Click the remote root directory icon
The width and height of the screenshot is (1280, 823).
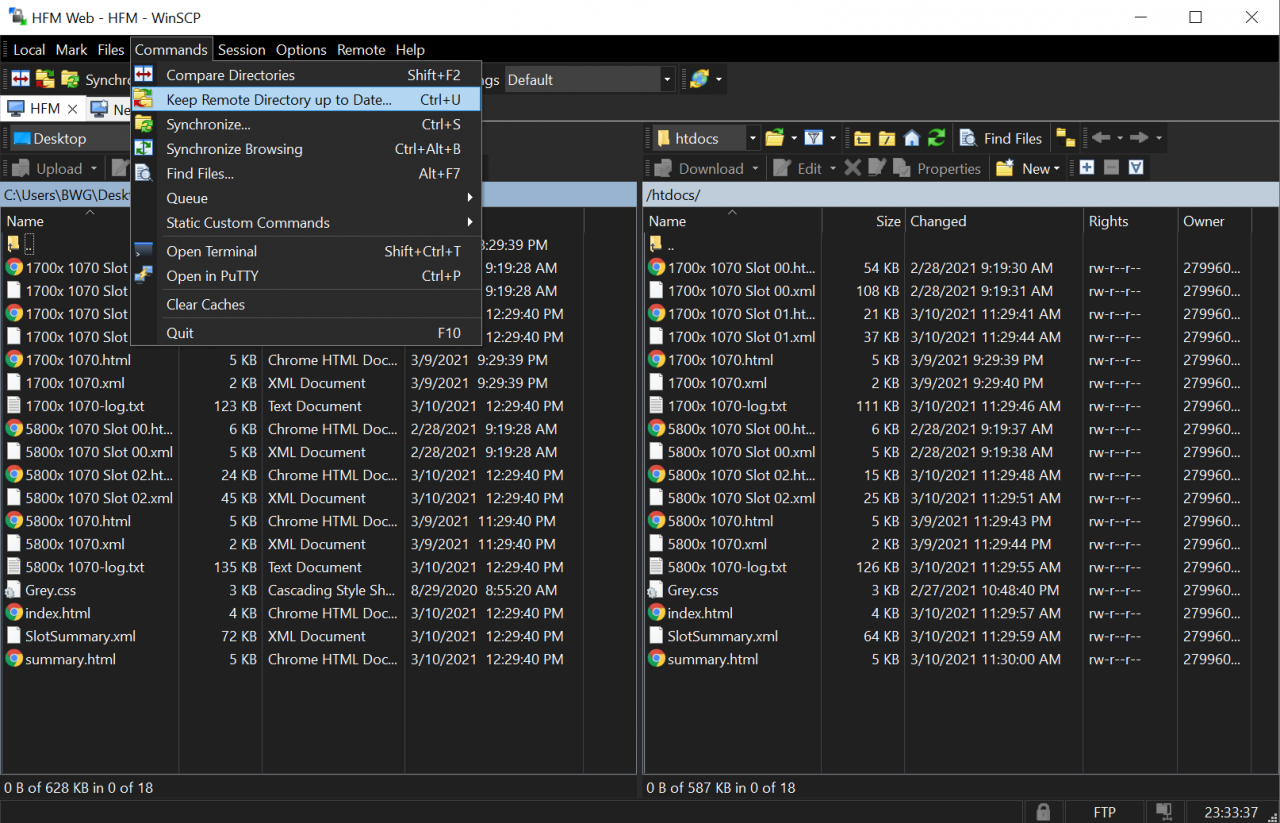coord(887,139)
